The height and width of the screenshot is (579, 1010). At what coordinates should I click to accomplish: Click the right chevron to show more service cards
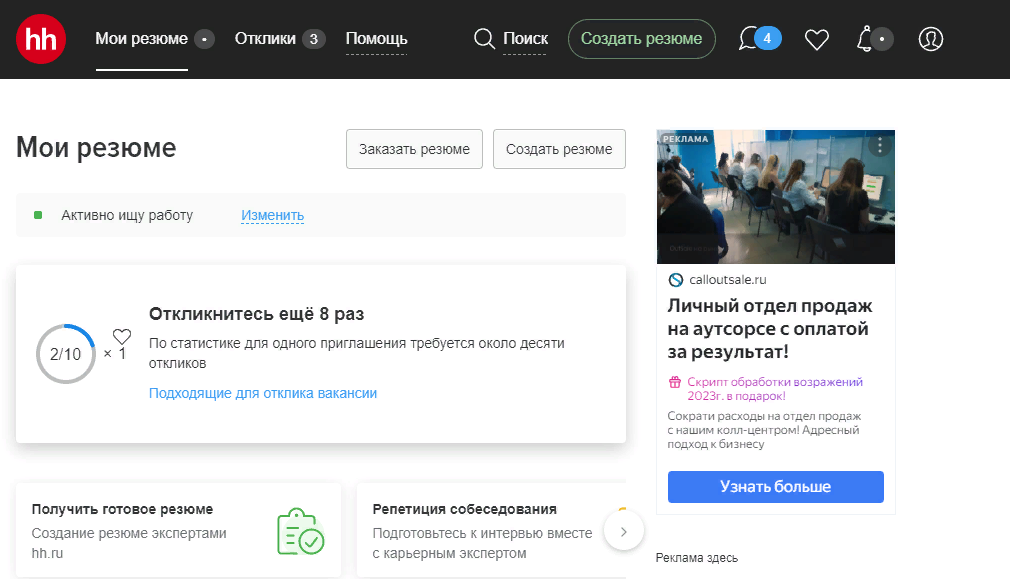(624, 531)
